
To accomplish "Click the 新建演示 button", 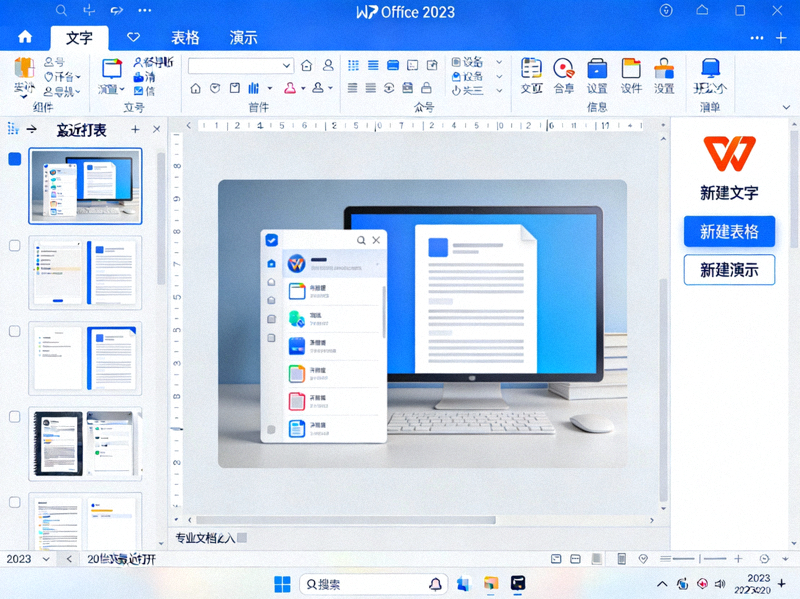I will click(x=729, y=269).
